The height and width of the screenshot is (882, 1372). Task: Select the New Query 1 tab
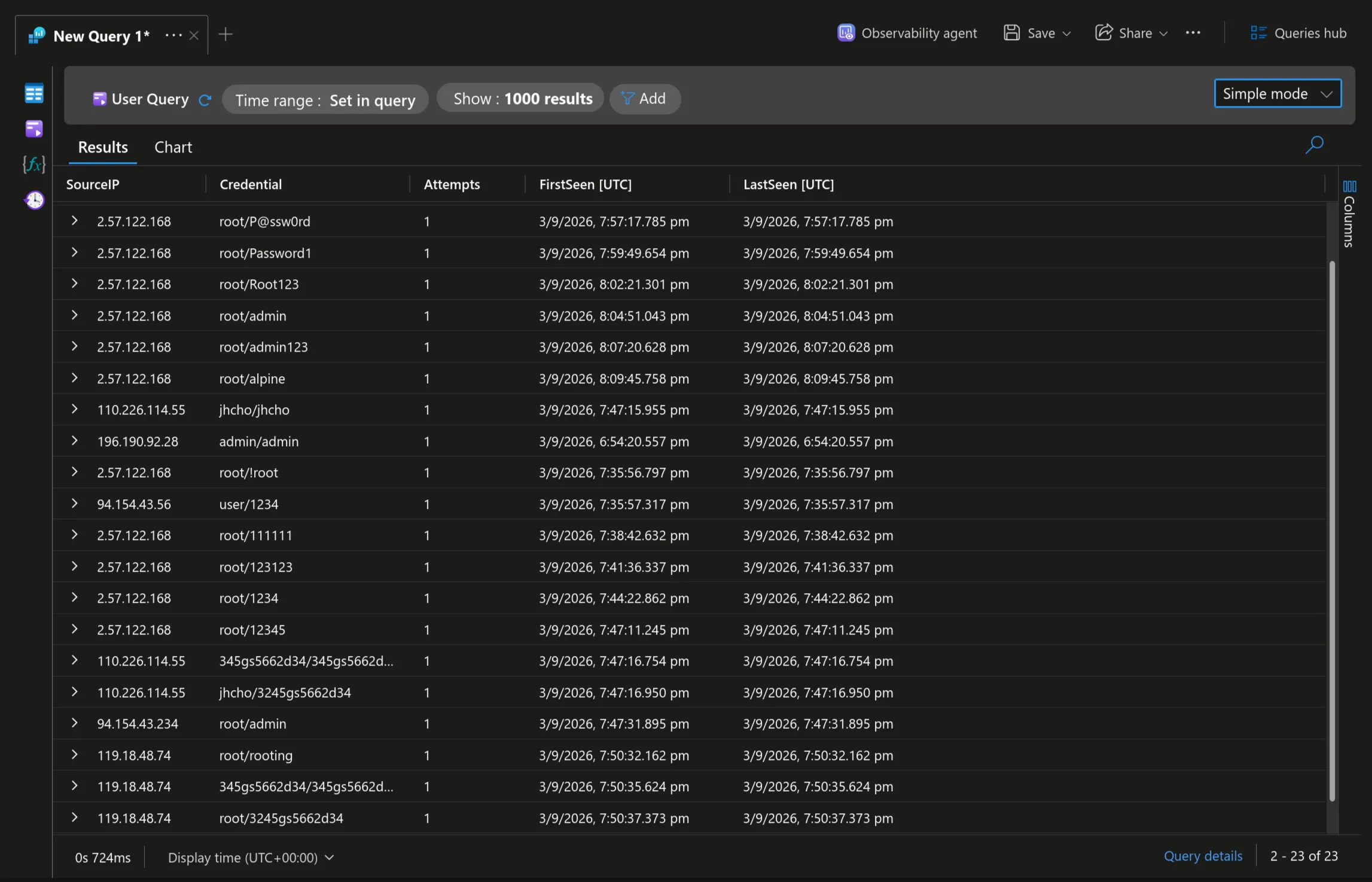pos(101,36)
